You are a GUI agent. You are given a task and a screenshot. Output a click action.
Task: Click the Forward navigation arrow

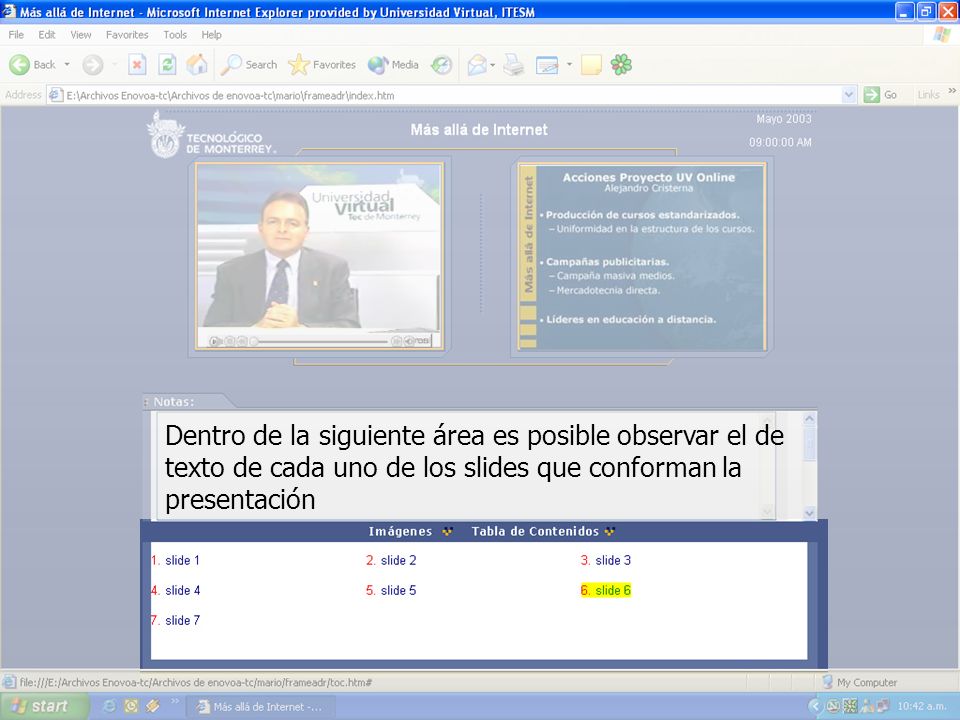click(93, 64)
